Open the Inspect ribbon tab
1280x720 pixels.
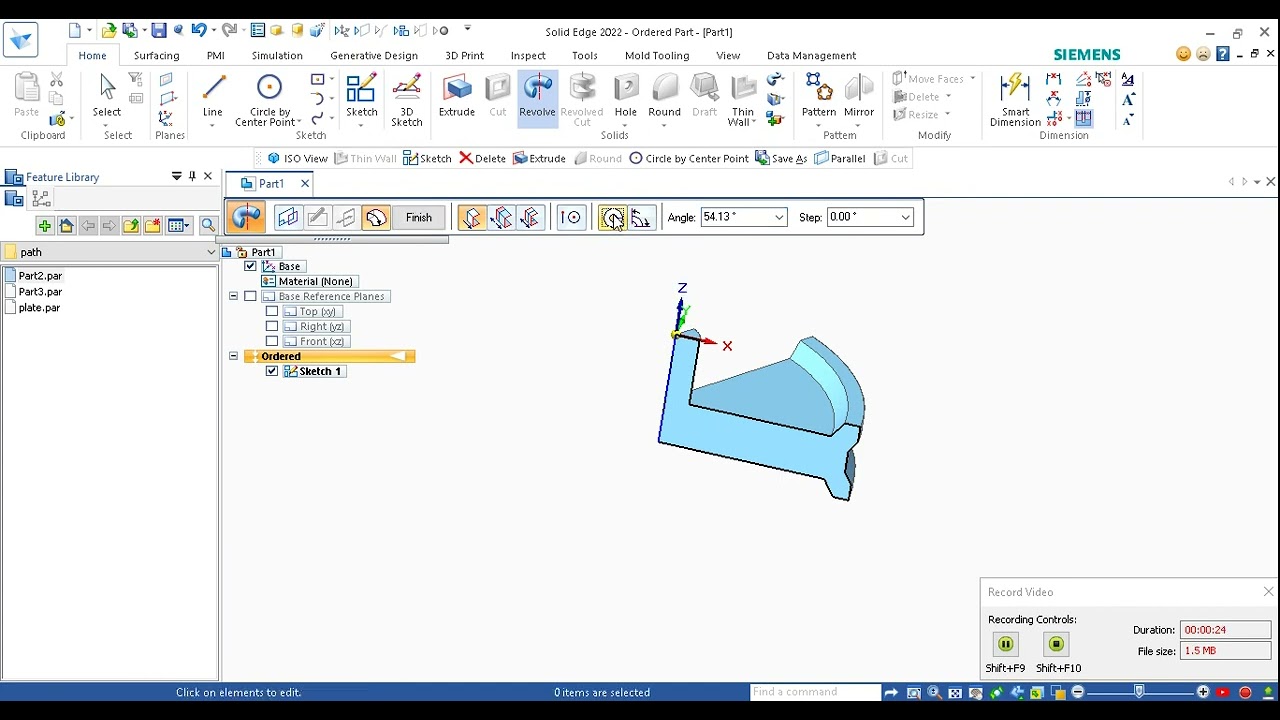[528, 56]
